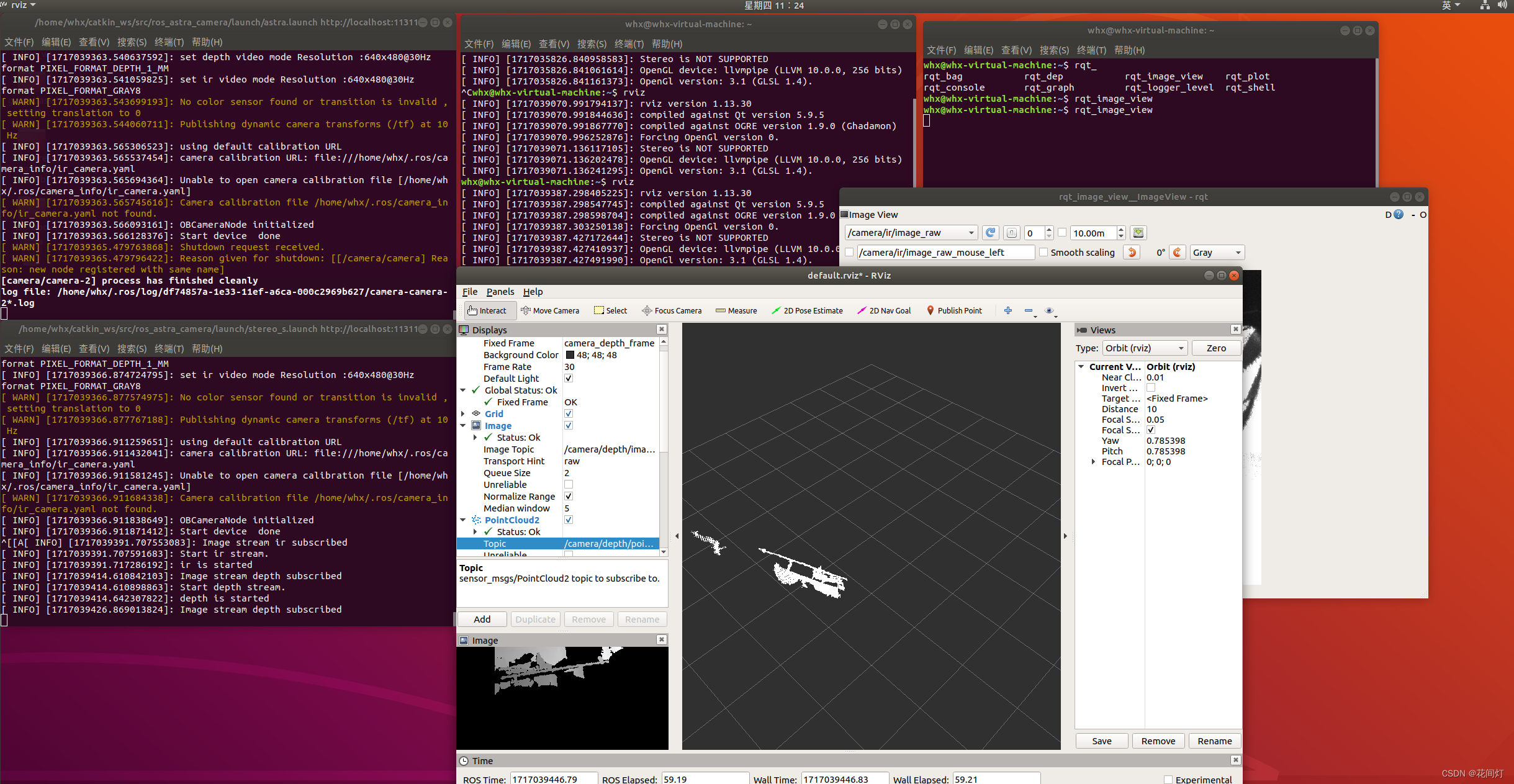The width and height of the screenshot is (1514, 784).
Task: Rotate image left with orange arrow
Action: [x=1132, y=252]
